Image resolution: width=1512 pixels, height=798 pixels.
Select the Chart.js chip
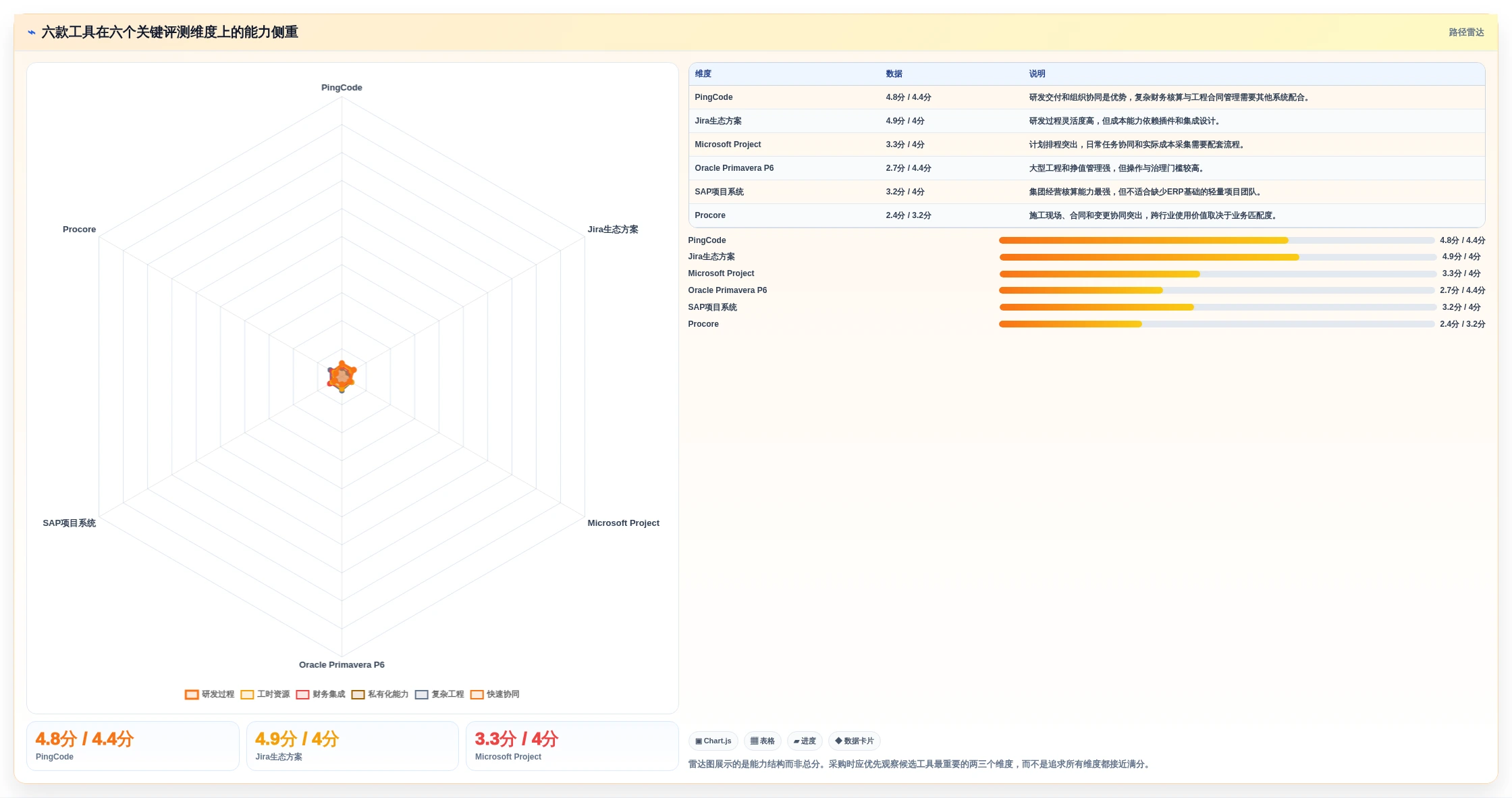[713, 741]
